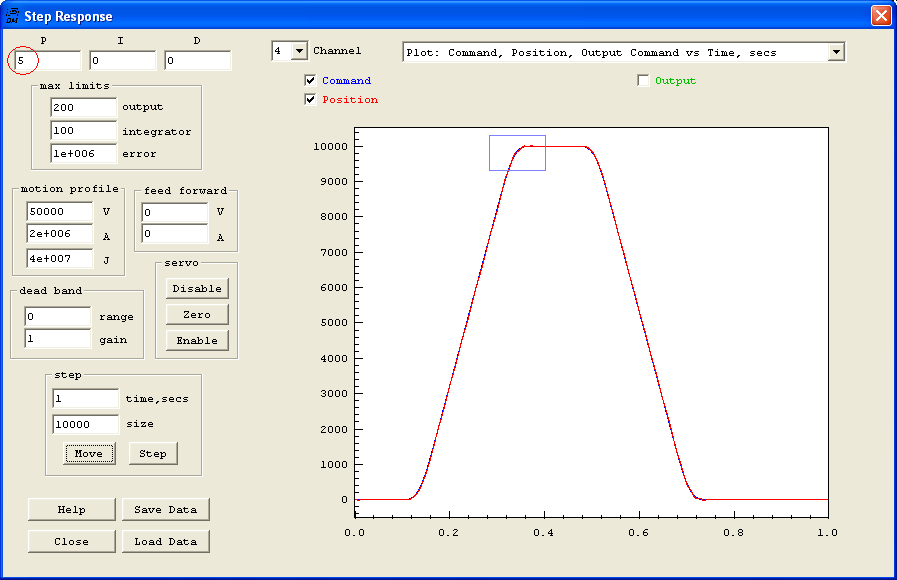Click Load Data button
This screenshot has height=580, width=897.
[x=166, y=541]
